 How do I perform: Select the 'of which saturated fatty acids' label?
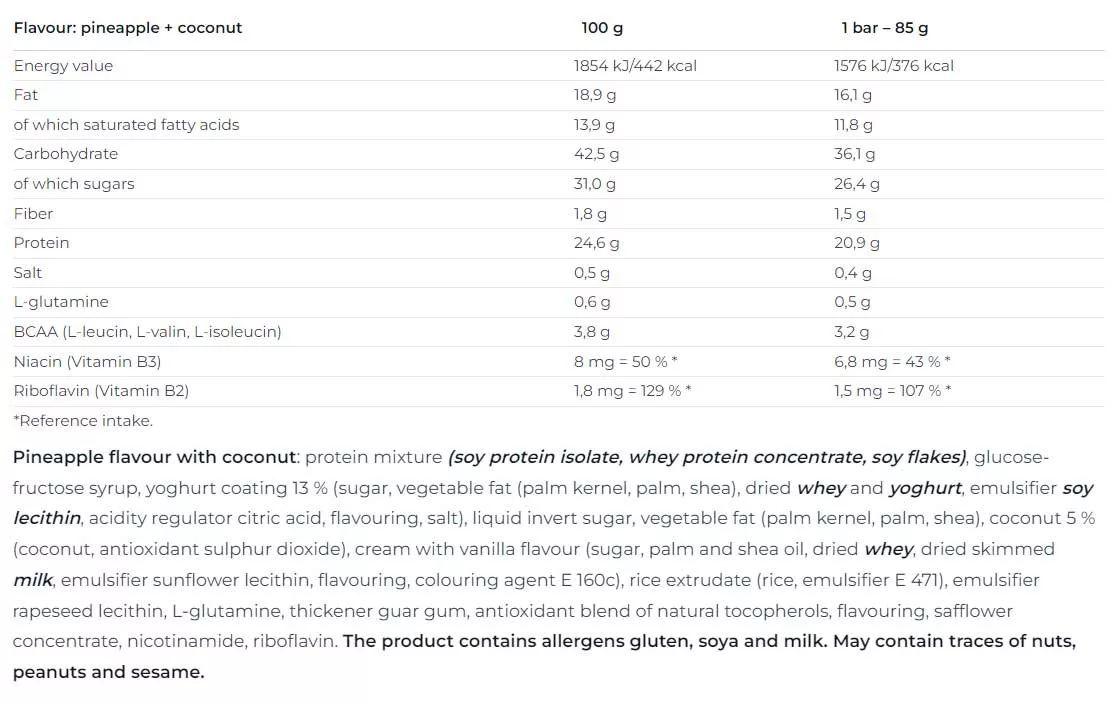click(x=126, y=125)
